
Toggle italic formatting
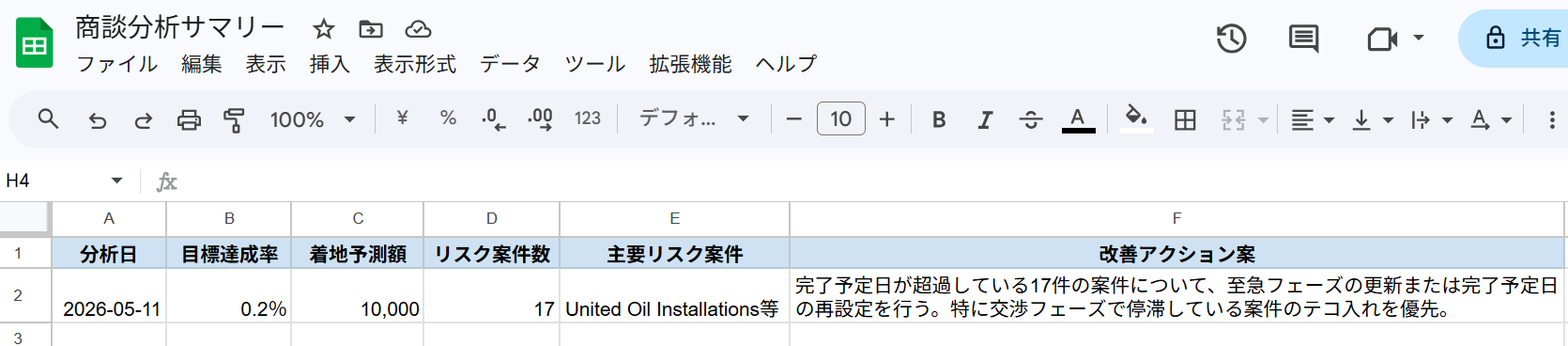(x=984, y=119)
